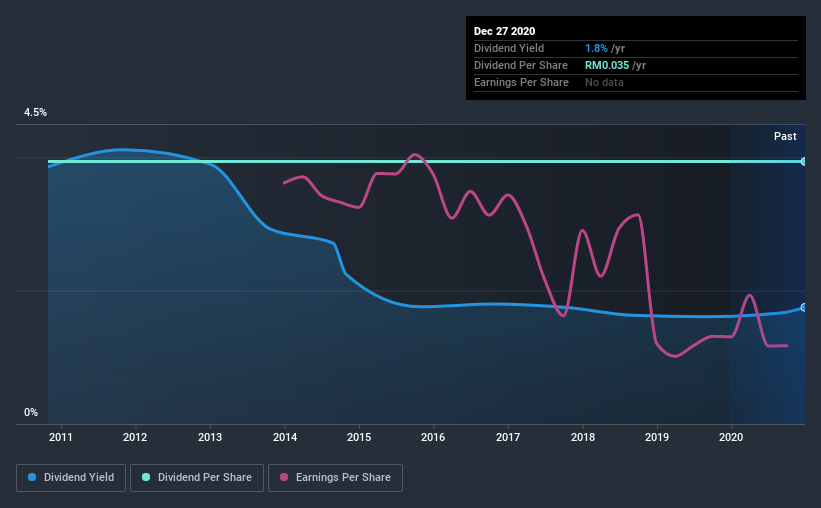The width and height of the screenshot is (821, 508).
Task: Select the 2019 x-axis label
Action: (x=657, y=437)
